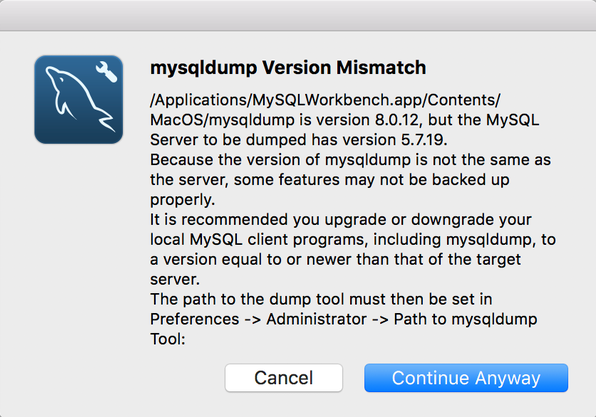Click the MySQL Workbench dolphin icon

coord(79,100)
